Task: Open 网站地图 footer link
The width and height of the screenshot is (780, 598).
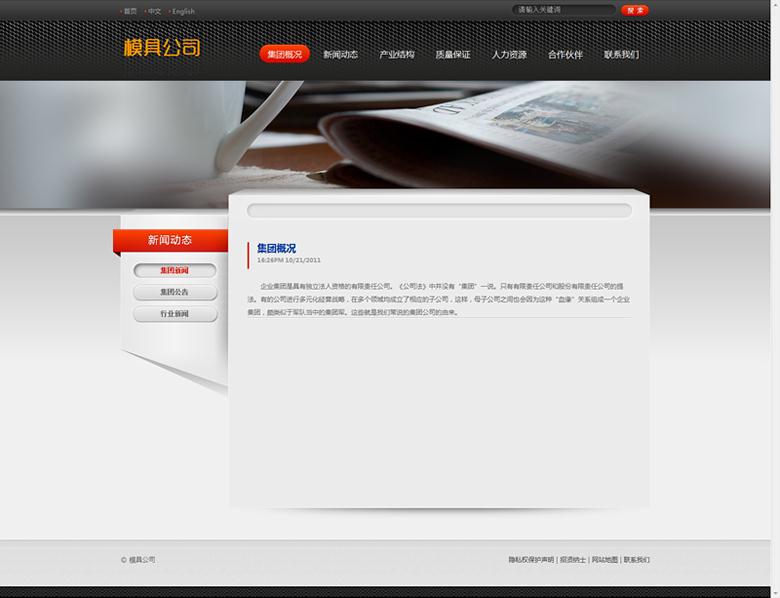Action: (605, 560)
